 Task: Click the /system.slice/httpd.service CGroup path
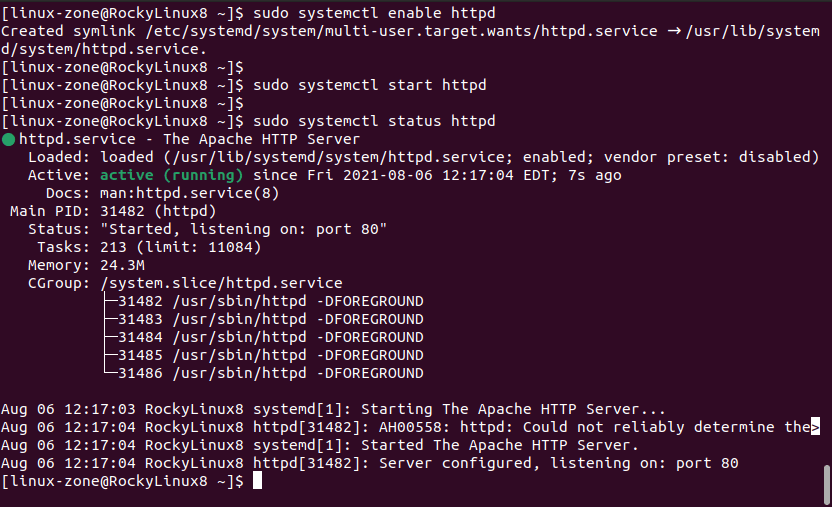[x=221, y=283]
